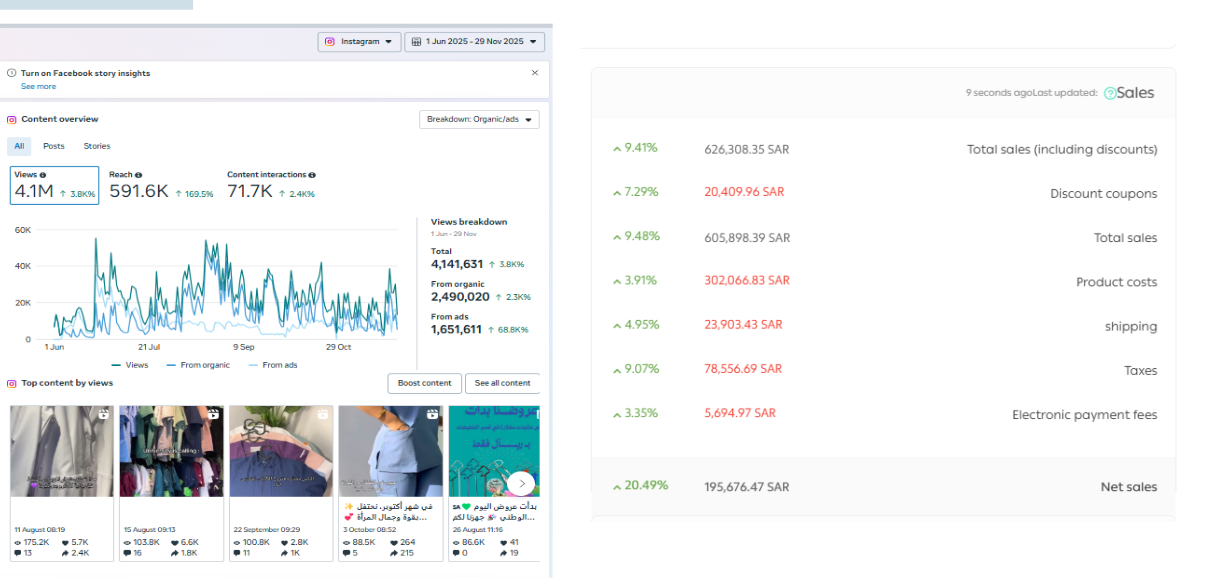Open the 1 Jun 2025 - 29 Nov 2025 date picker
Image resolution: width=1207 pixels, height=587 pixels.
point(475,42)
